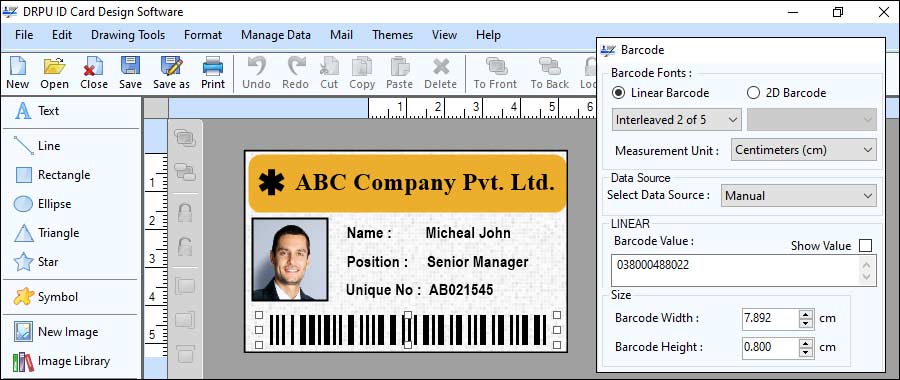Click the Close document toolbar icon
This screenshot has height=380, width=900.
pyautogui.click(x=94, y=66)
